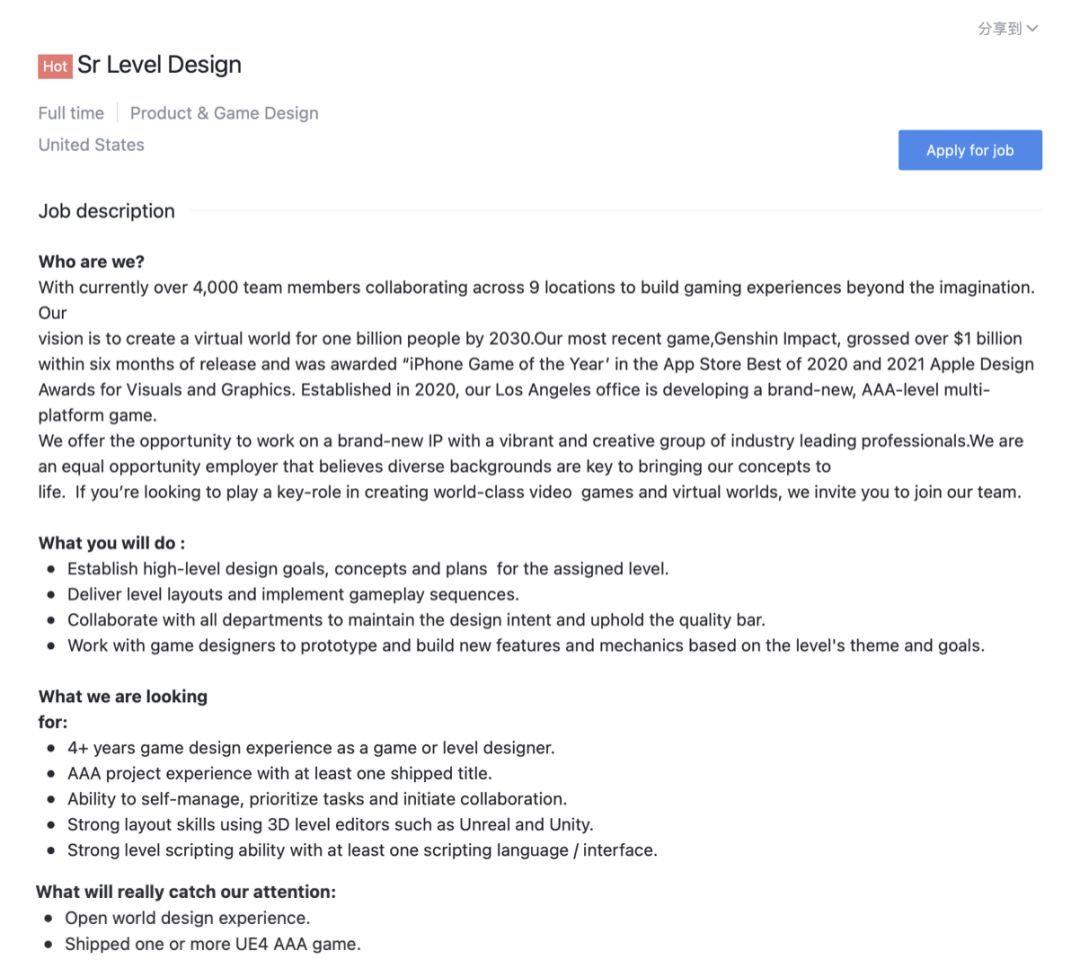Click the Job description section header

(x=106, y=211)
